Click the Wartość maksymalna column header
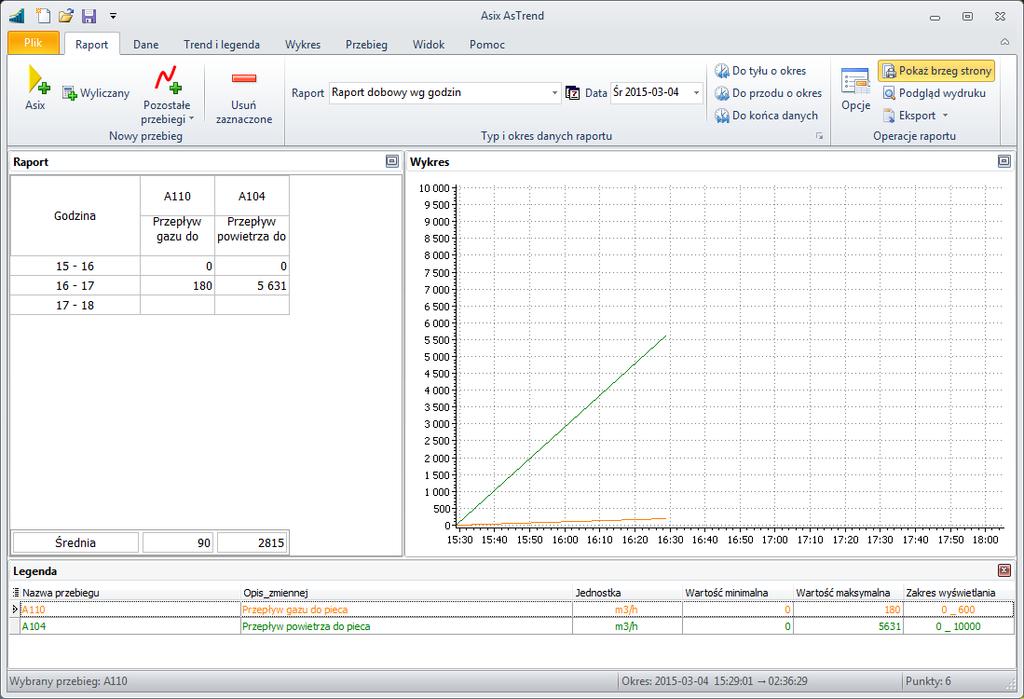 (848, 593)
